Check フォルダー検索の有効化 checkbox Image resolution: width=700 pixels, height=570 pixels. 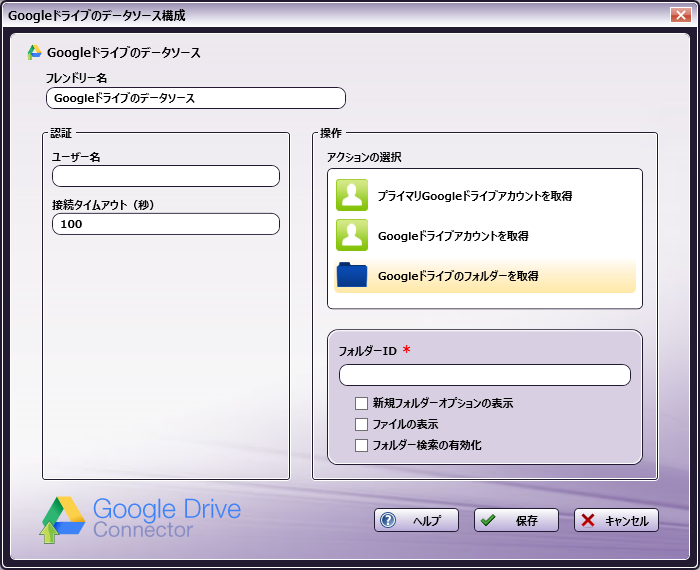click(x=361, y=445)
